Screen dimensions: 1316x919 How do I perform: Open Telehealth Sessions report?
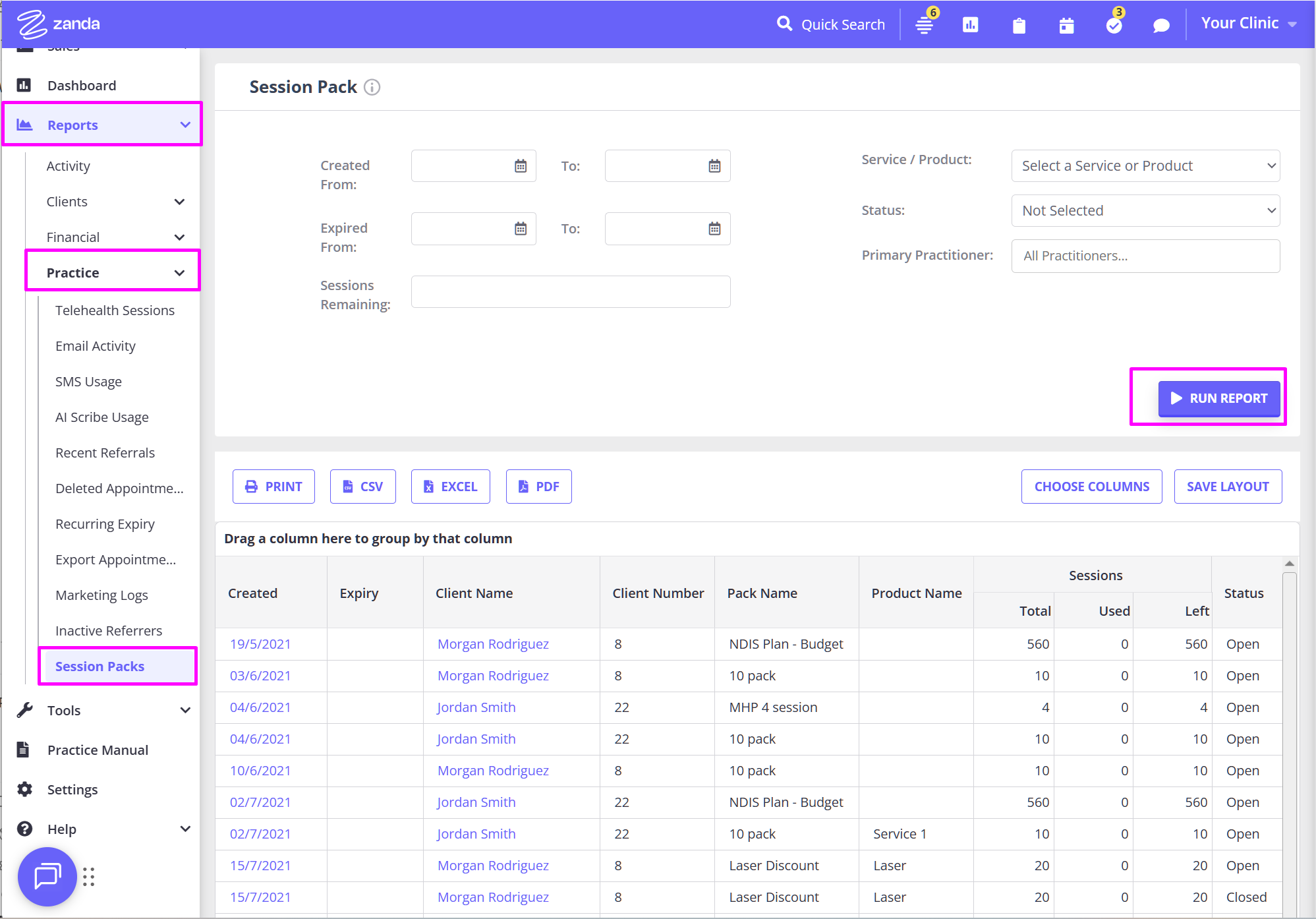(115, 311)
